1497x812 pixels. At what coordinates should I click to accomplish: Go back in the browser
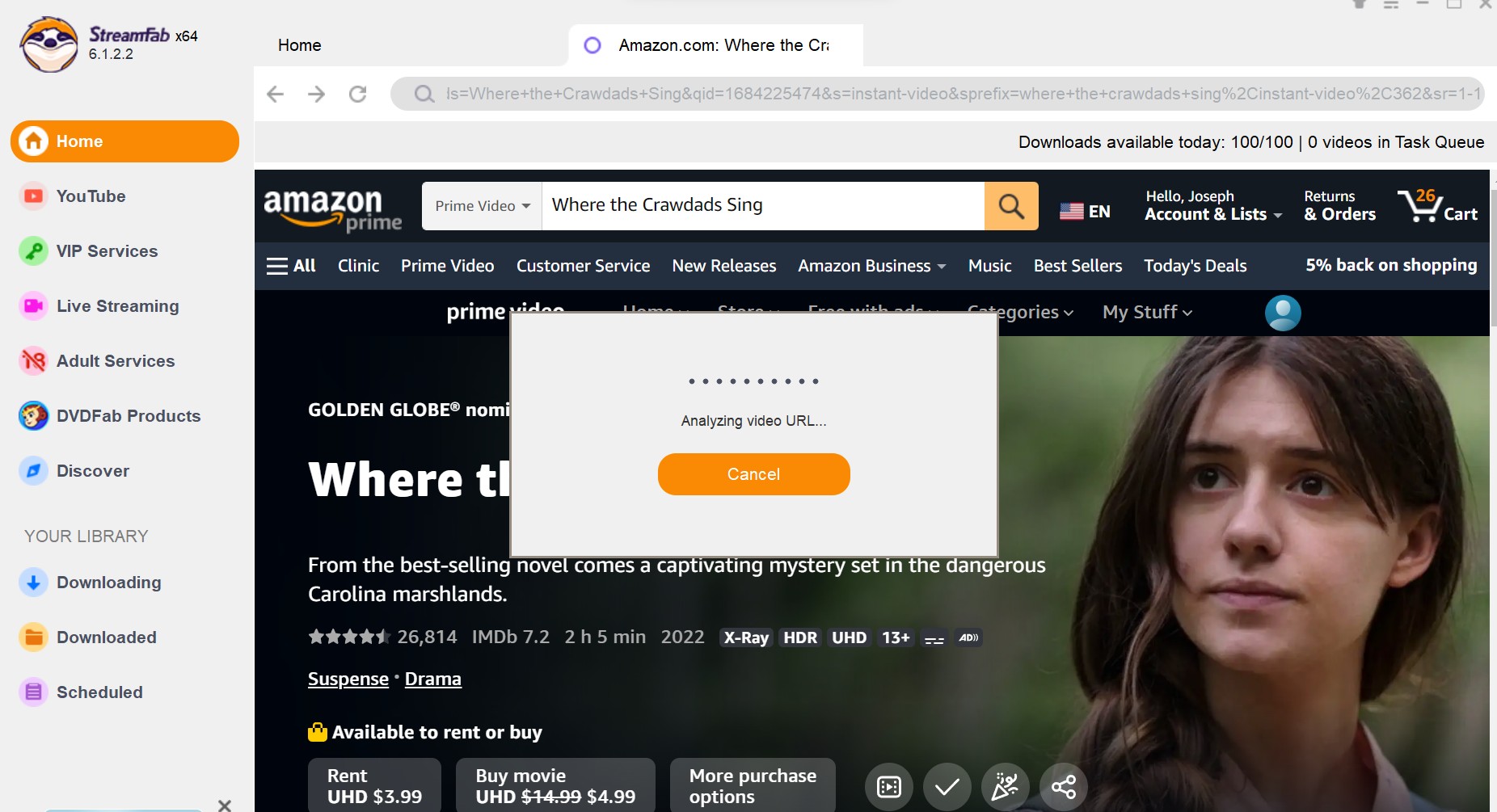[276, 94]
